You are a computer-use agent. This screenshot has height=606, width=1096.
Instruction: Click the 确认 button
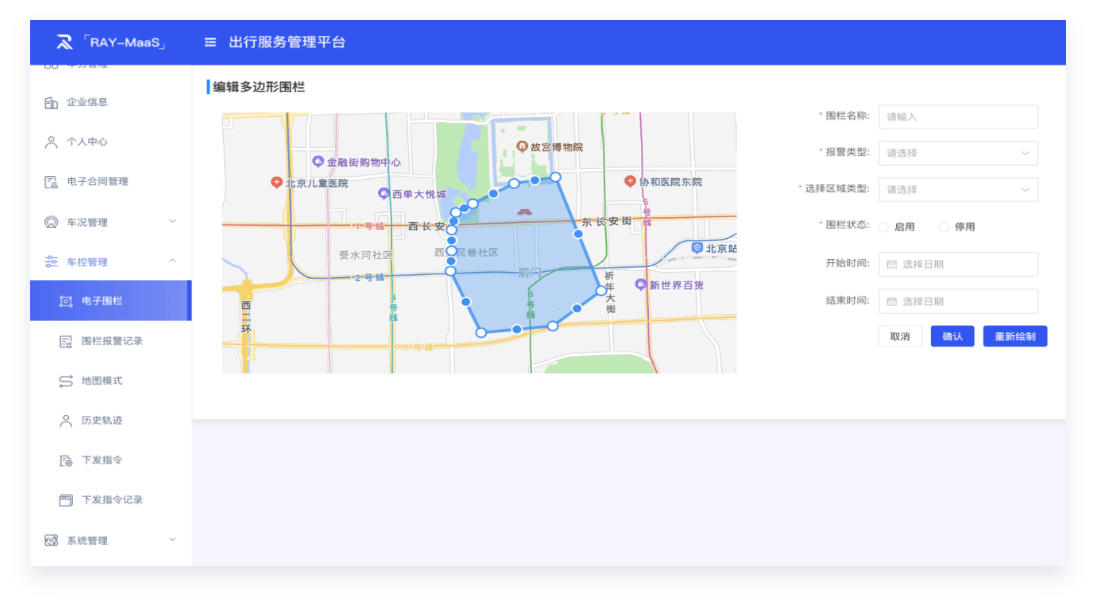tap(952, 337)
